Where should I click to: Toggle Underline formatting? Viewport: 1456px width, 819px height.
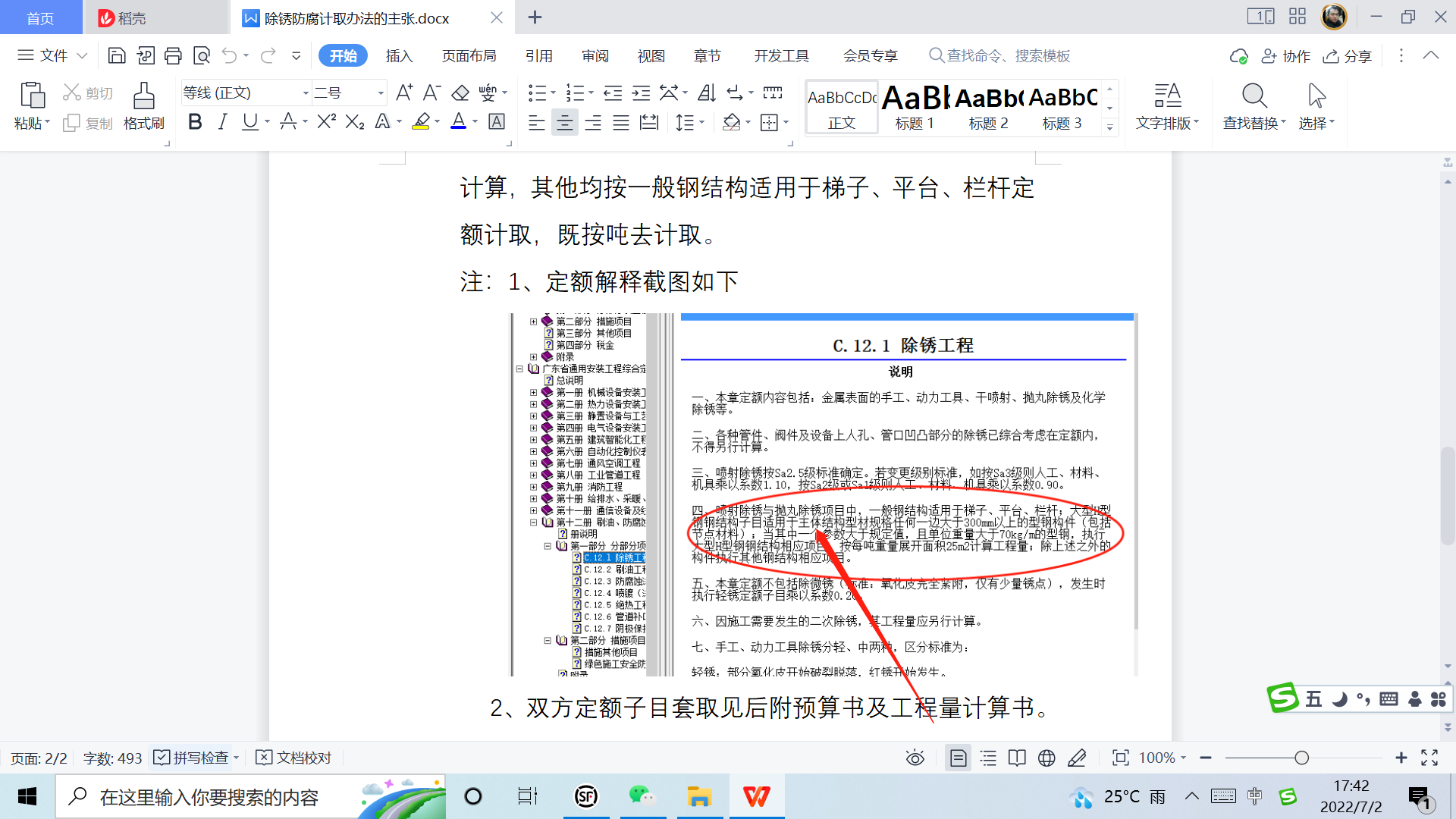click(249, 121)
